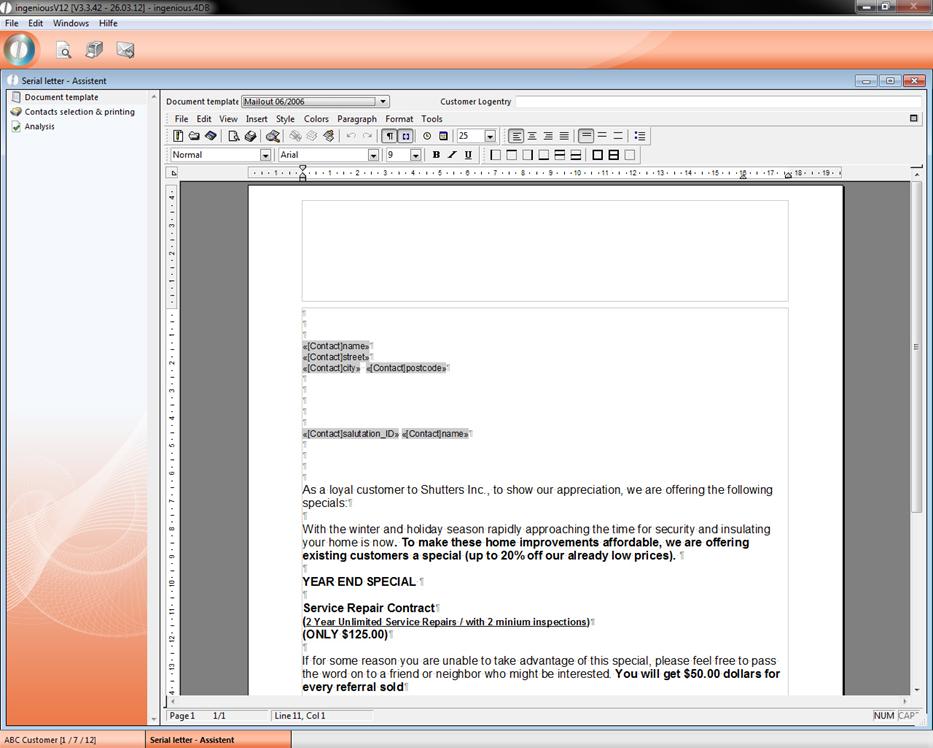Click the printer icon in top toolbar
This screenshot has width=933, height=748.
pyautogui.click(x=94, y=50)
